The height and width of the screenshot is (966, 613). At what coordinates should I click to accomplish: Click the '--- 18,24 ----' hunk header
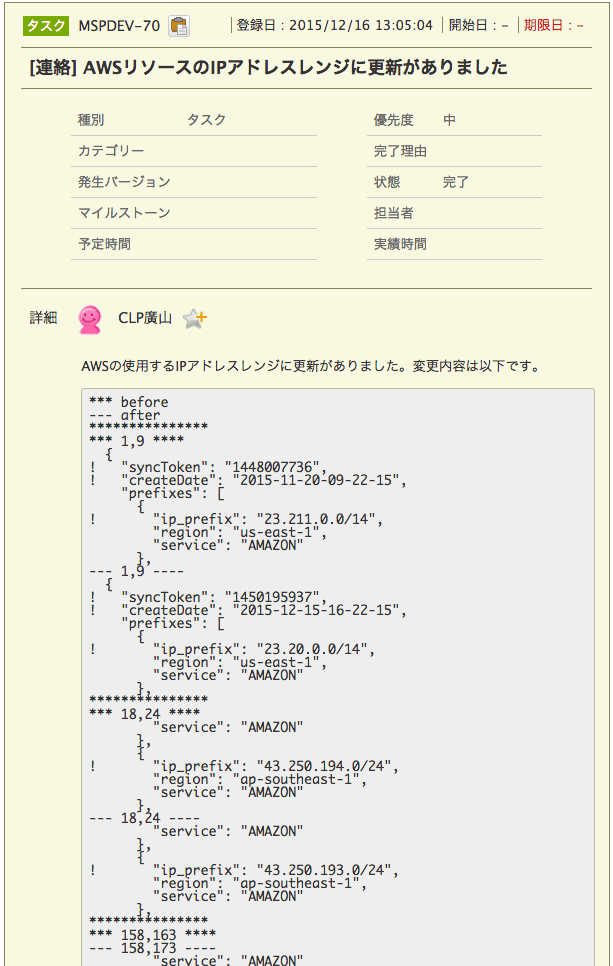coord(145,818)
